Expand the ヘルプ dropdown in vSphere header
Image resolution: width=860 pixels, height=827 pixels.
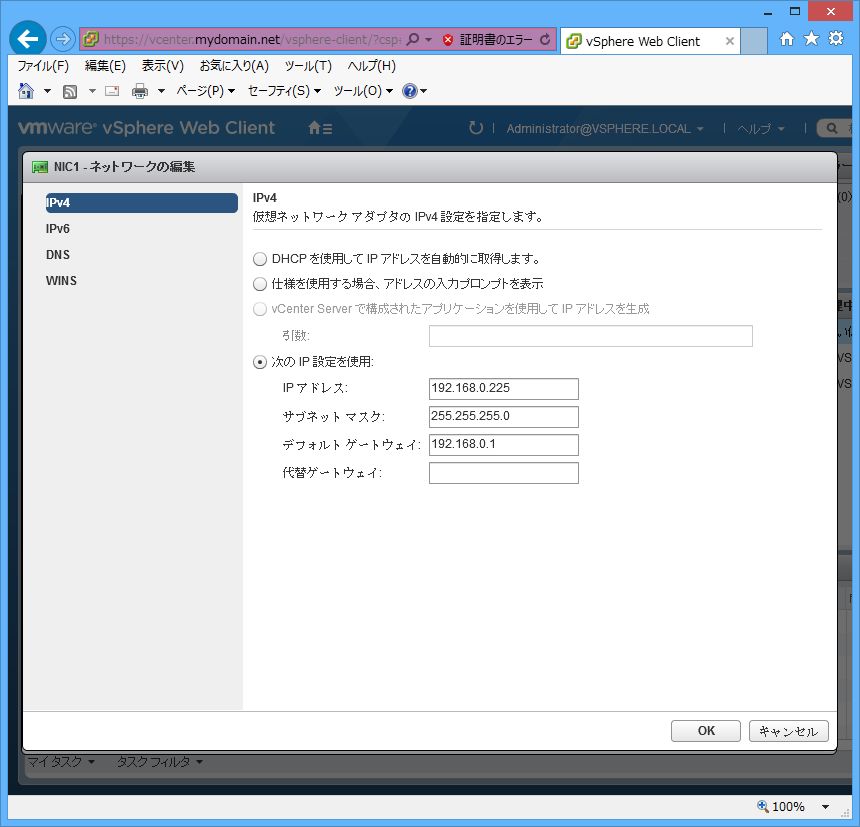760,129
